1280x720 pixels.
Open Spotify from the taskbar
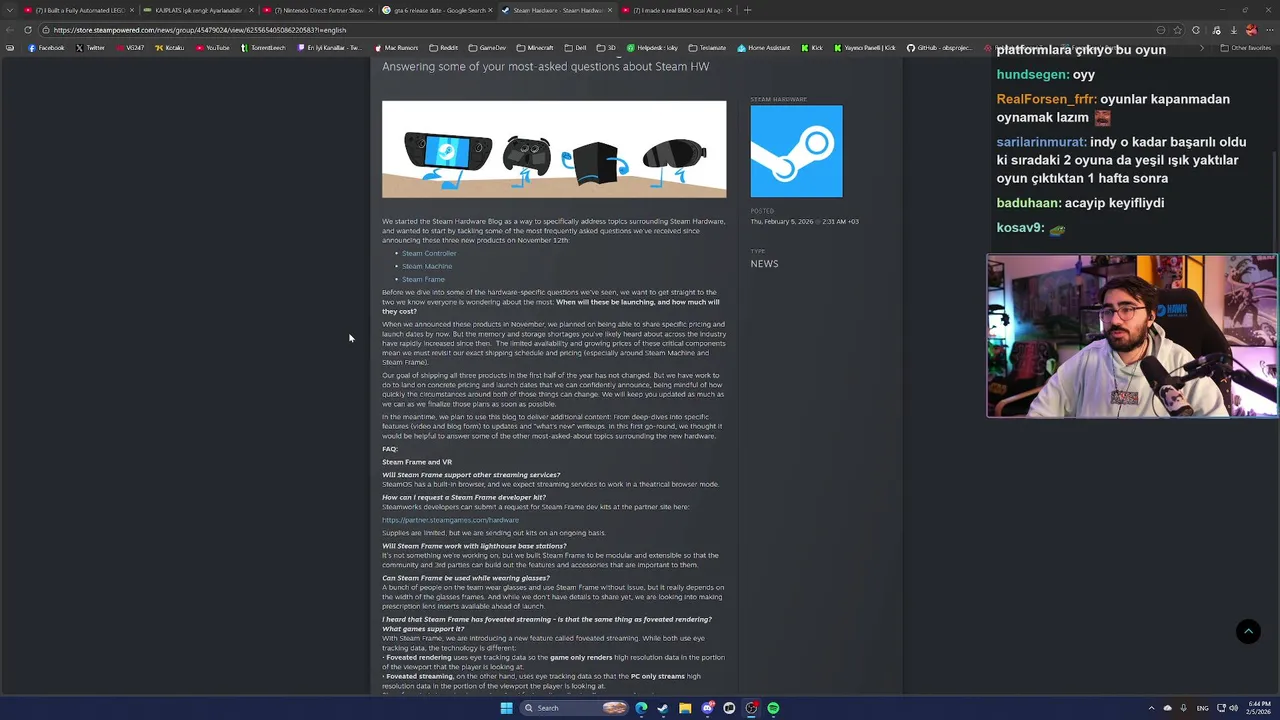pyautogui.click(x=773, y=708)
